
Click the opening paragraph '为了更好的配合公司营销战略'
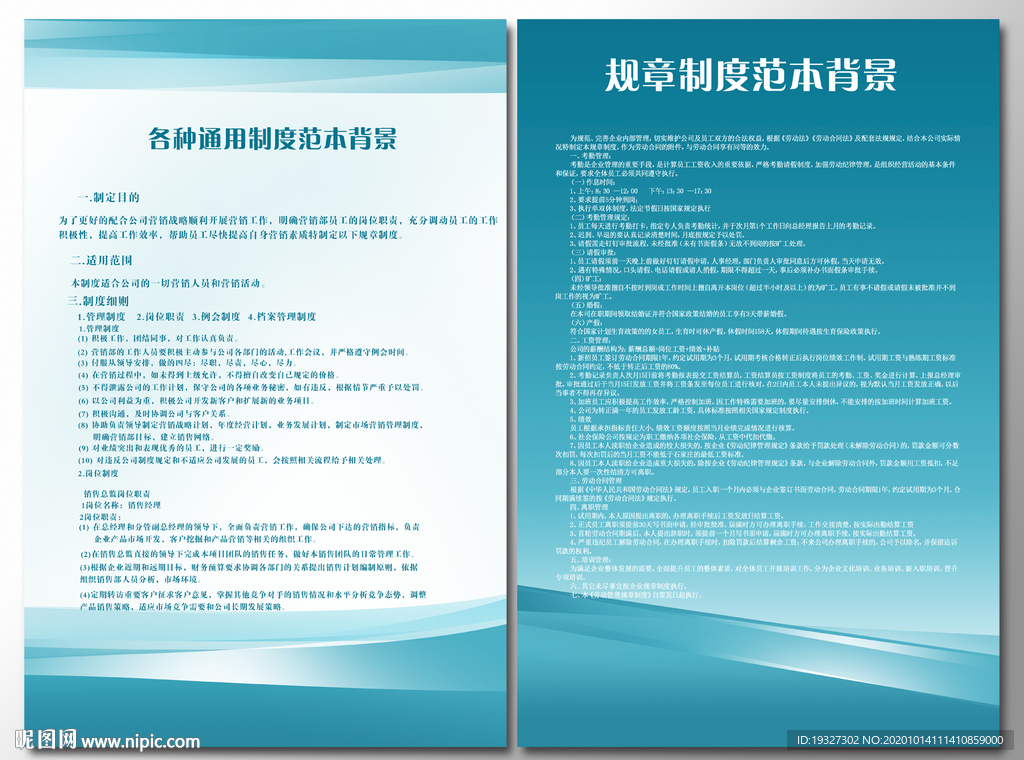(x=278, y=228)
